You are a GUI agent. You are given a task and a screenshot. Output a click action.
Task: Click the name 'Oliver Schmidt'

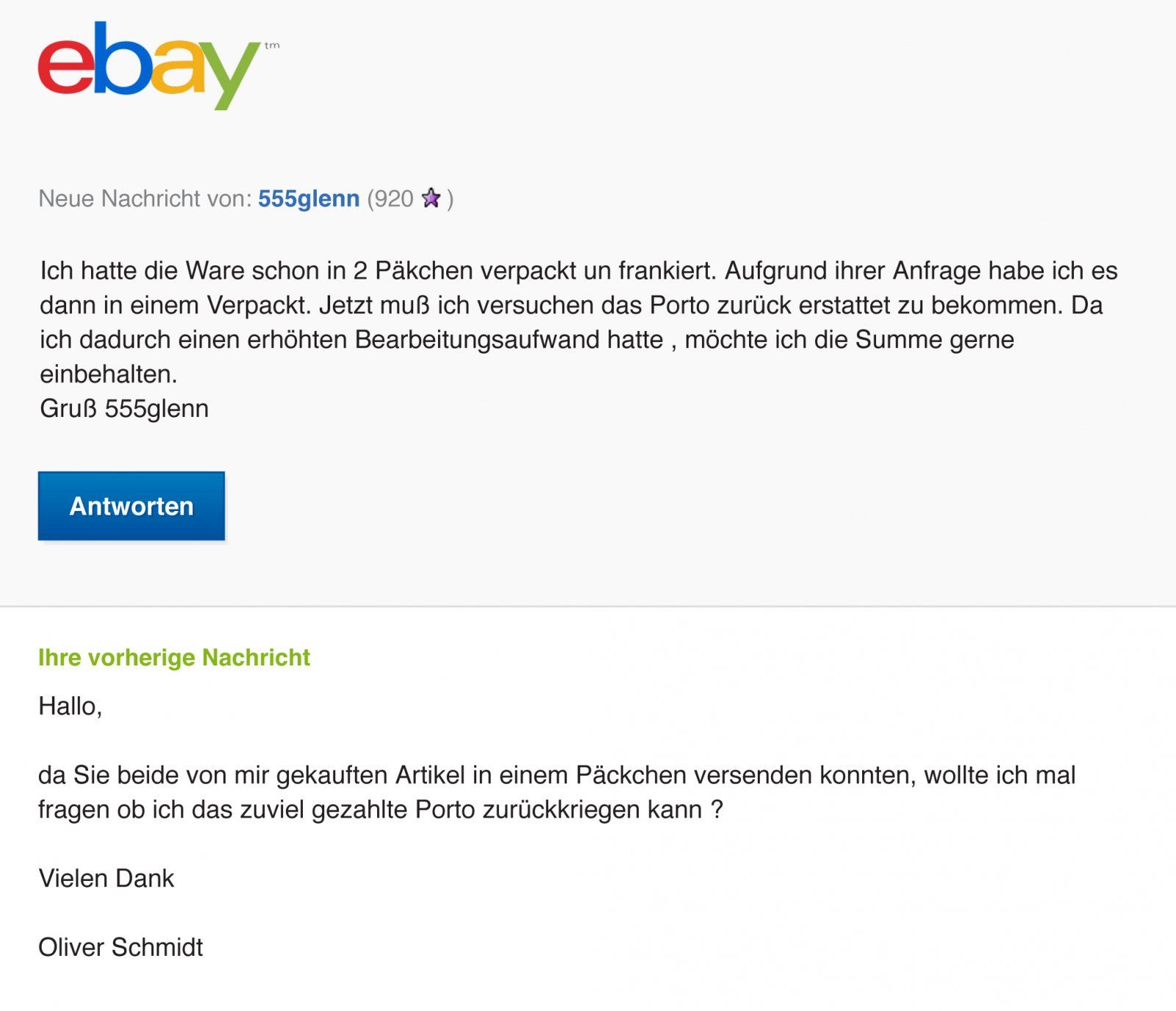[121, 948]
